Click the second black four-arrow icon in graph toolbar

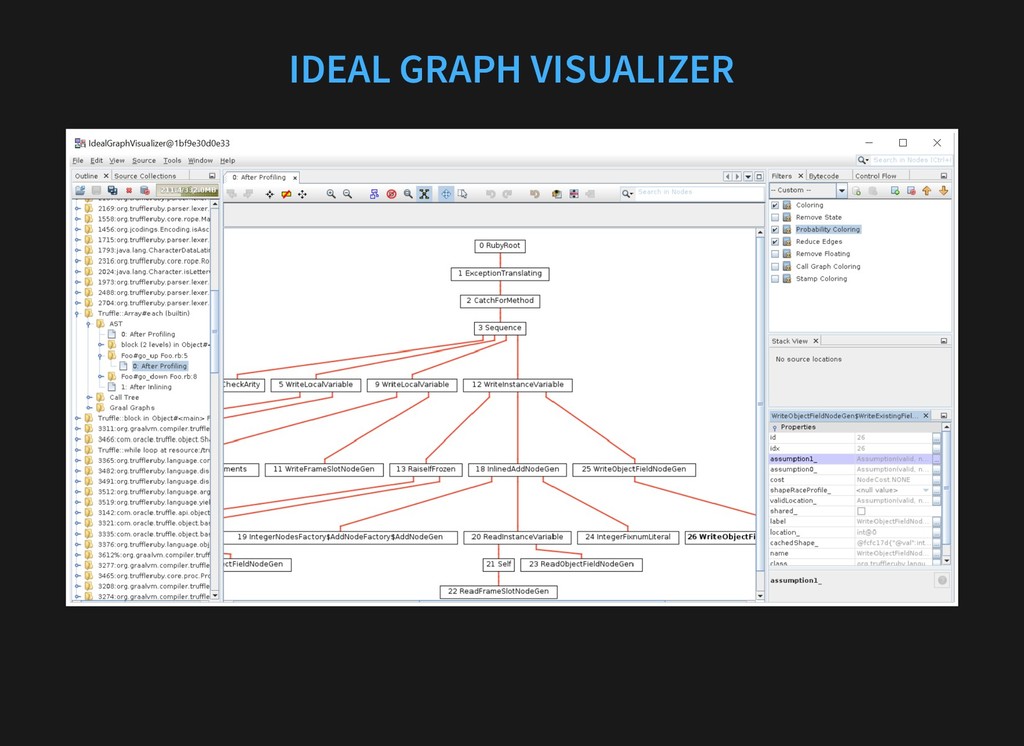[302, 194]
